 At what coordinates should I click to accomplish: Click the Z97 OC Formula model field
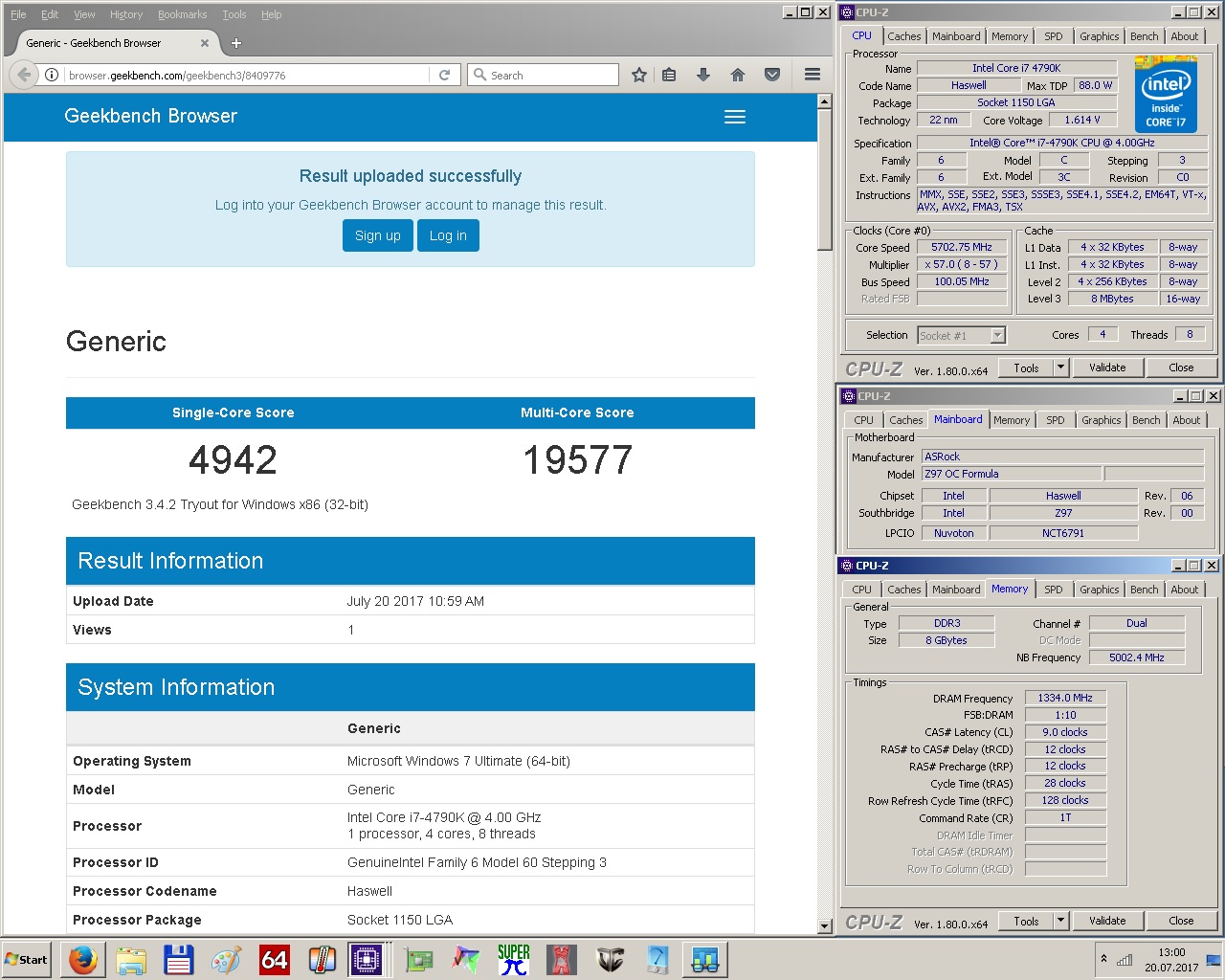click(1011, 474)
